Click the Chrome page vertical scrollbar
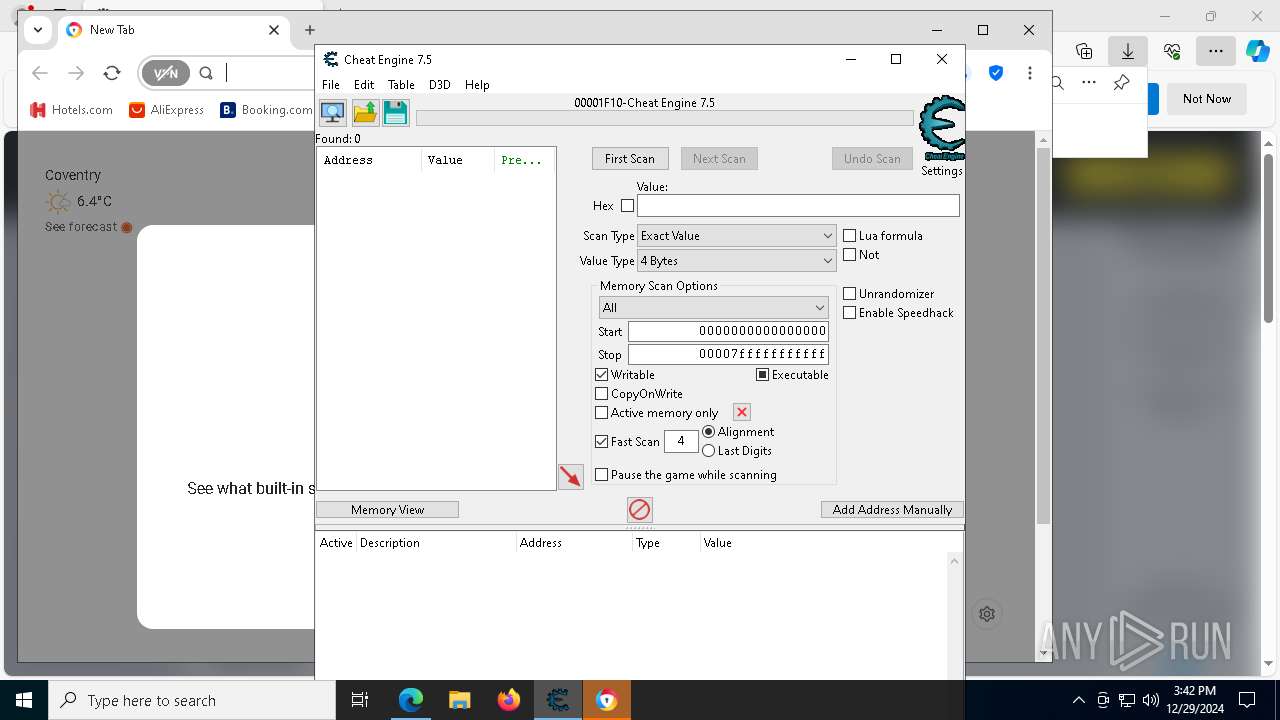1280x720 pixels. pyautogui.click(x=1043, y=337)
